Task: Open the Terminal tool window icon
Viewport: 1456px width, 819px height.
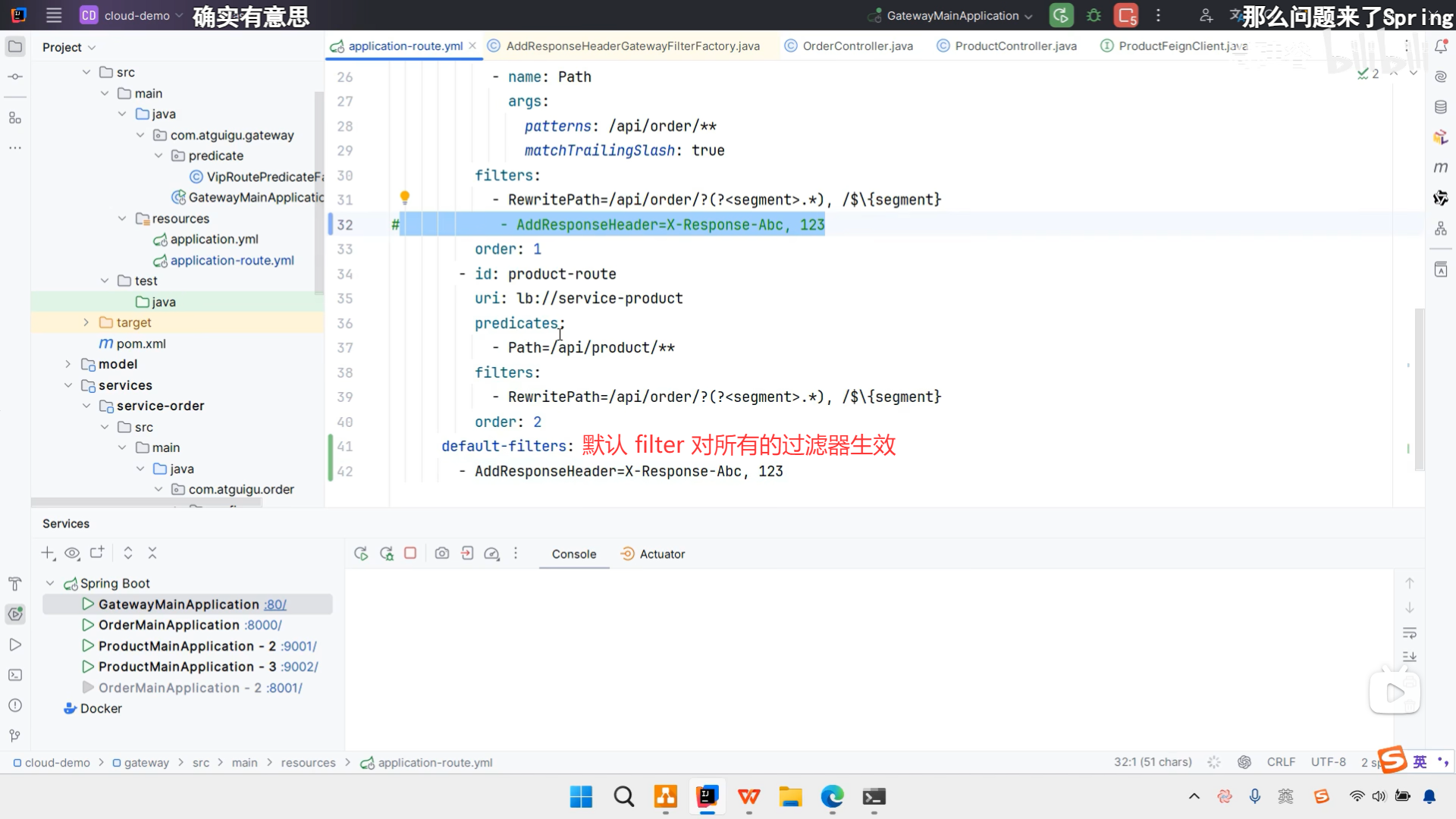Action: tap(14, 675)
